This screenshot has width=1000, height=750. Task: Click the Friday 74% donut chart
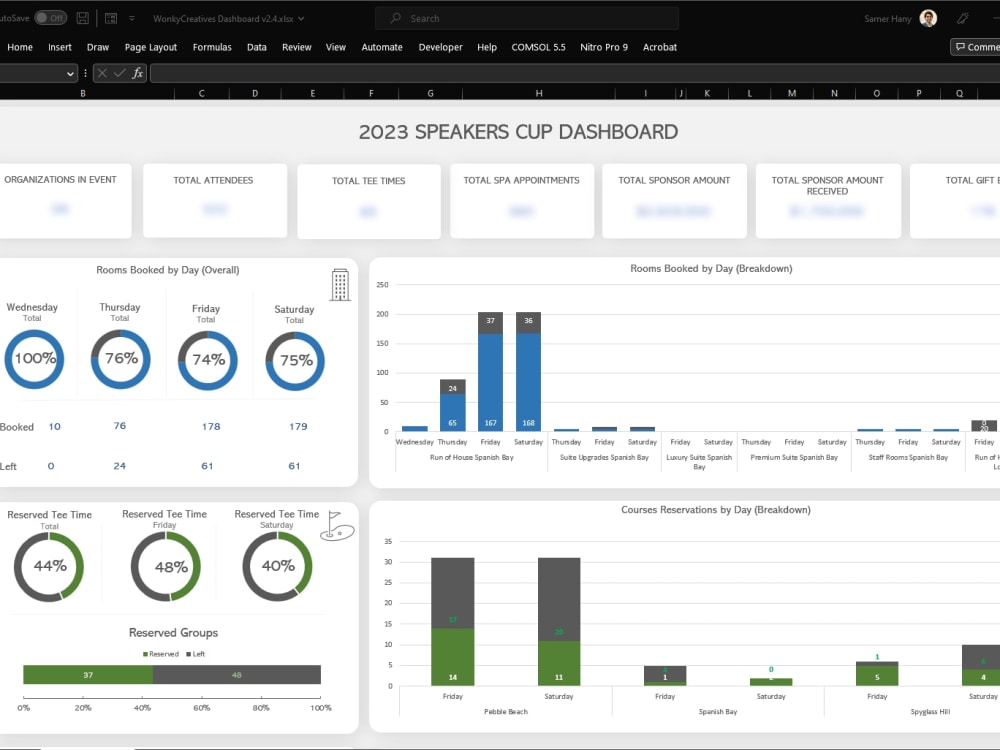208,360
